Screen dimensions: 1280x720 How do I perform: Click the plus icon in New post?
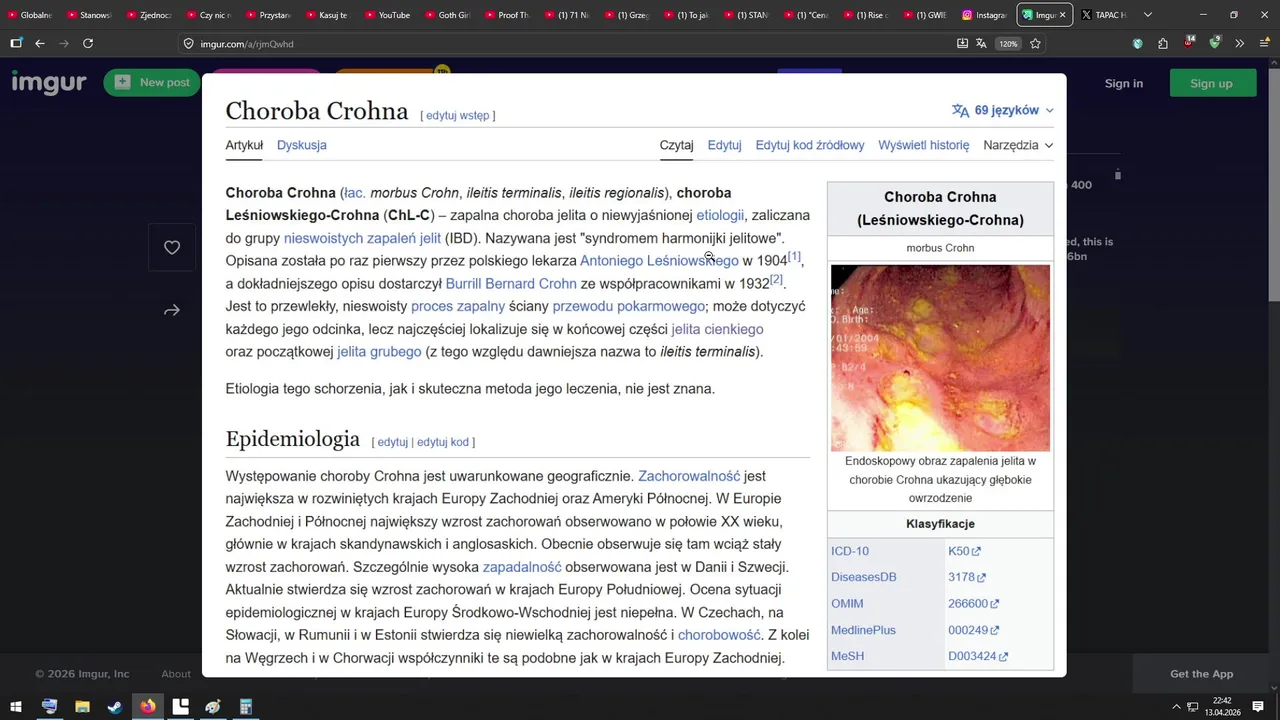pos(123,82)
